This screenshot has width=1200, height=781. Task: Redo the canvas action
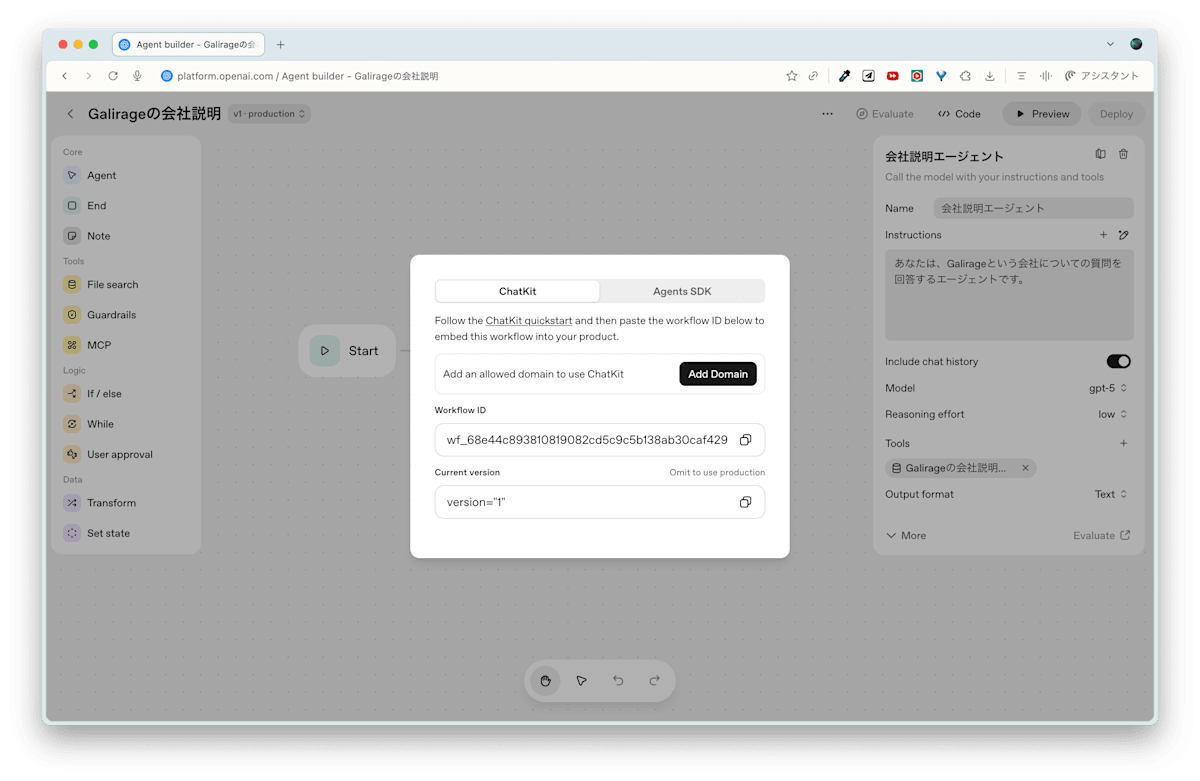[x=654, y=681]
